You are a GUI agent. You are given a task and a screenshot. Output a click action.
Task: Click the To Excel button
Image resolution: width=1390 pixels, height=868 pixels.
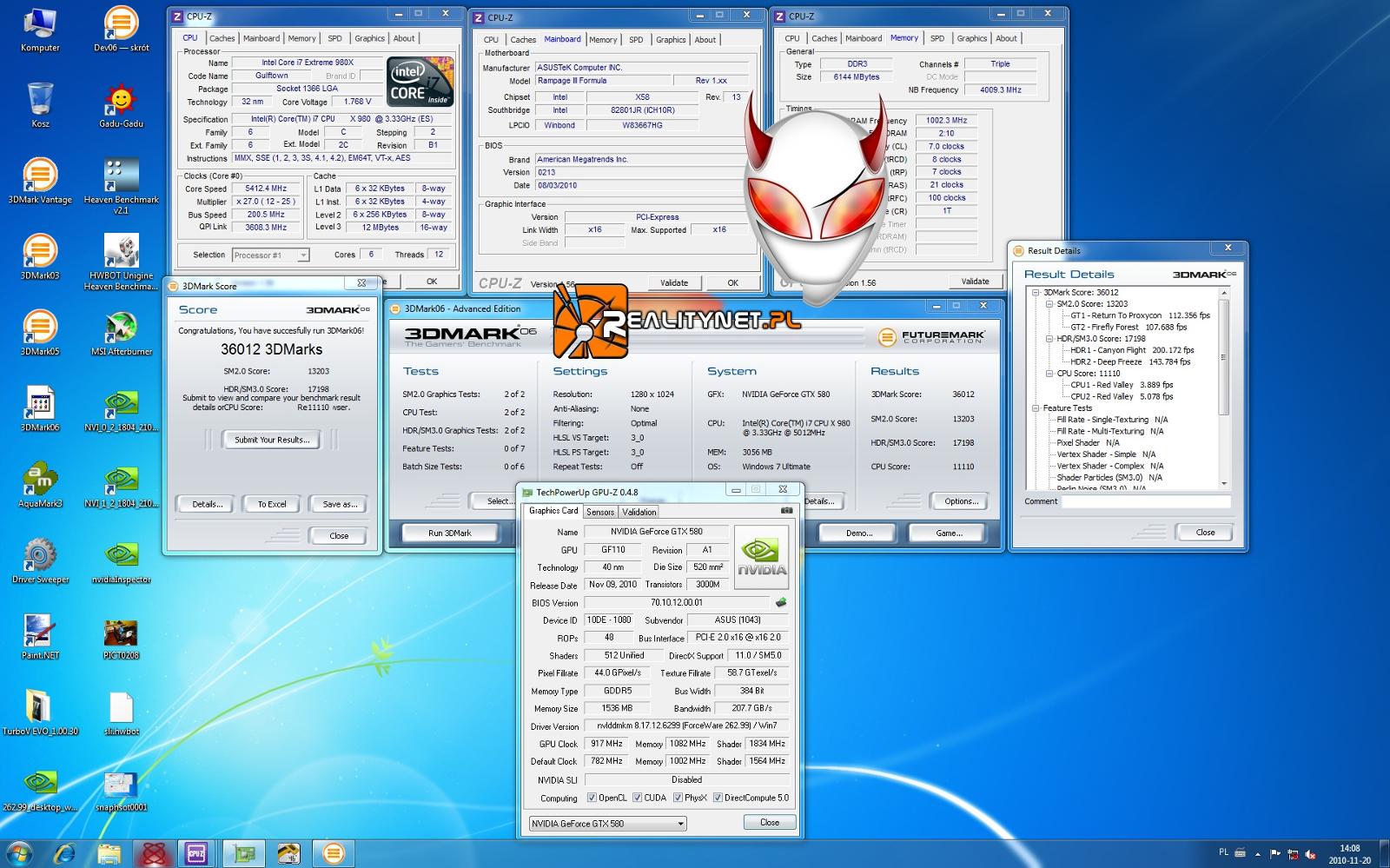pyautogui.click(x=272, y=504)
